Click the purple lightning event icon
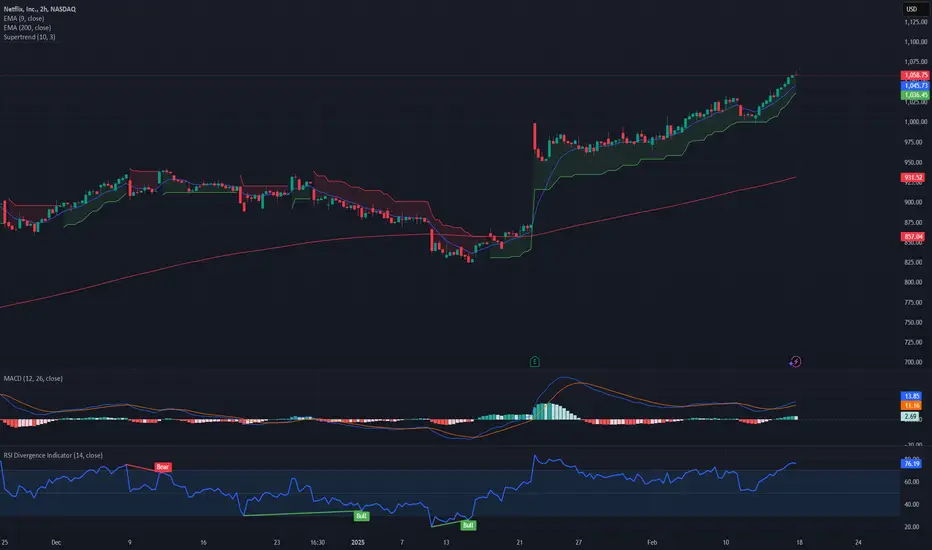Viewport: 932px width, 550px height. coord(795,362)
